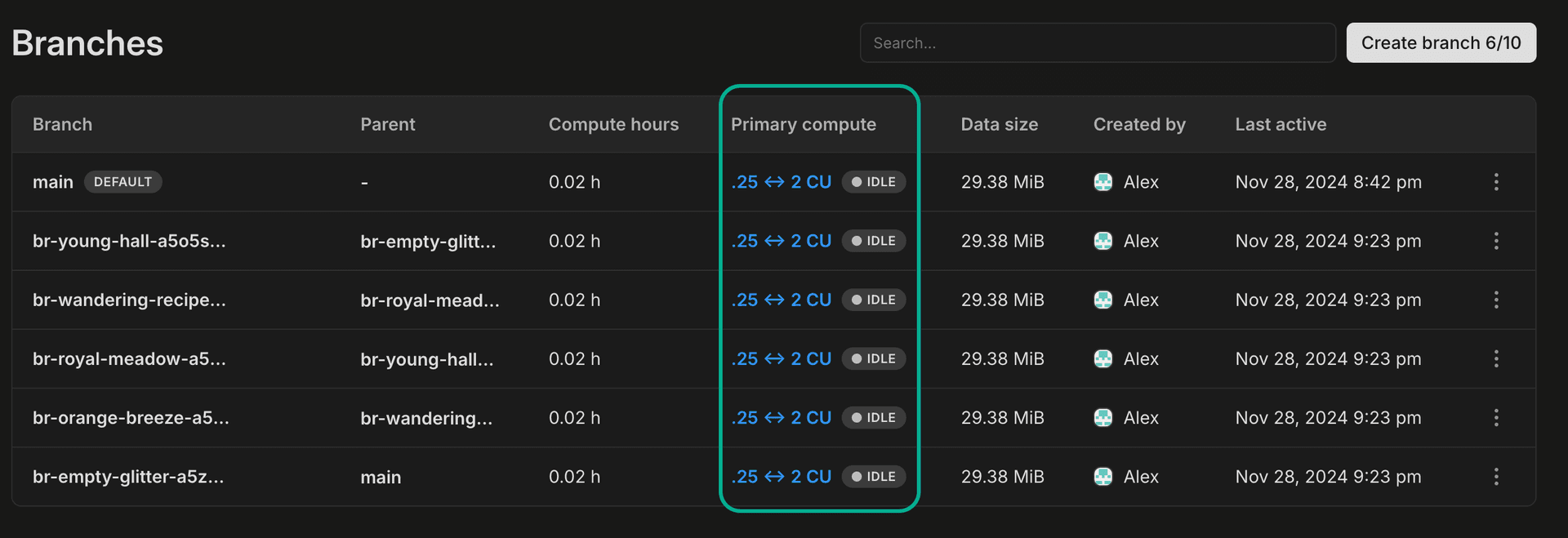Click the Primary compute column header
The image size is (1568, 538).
tap(803, 124)
